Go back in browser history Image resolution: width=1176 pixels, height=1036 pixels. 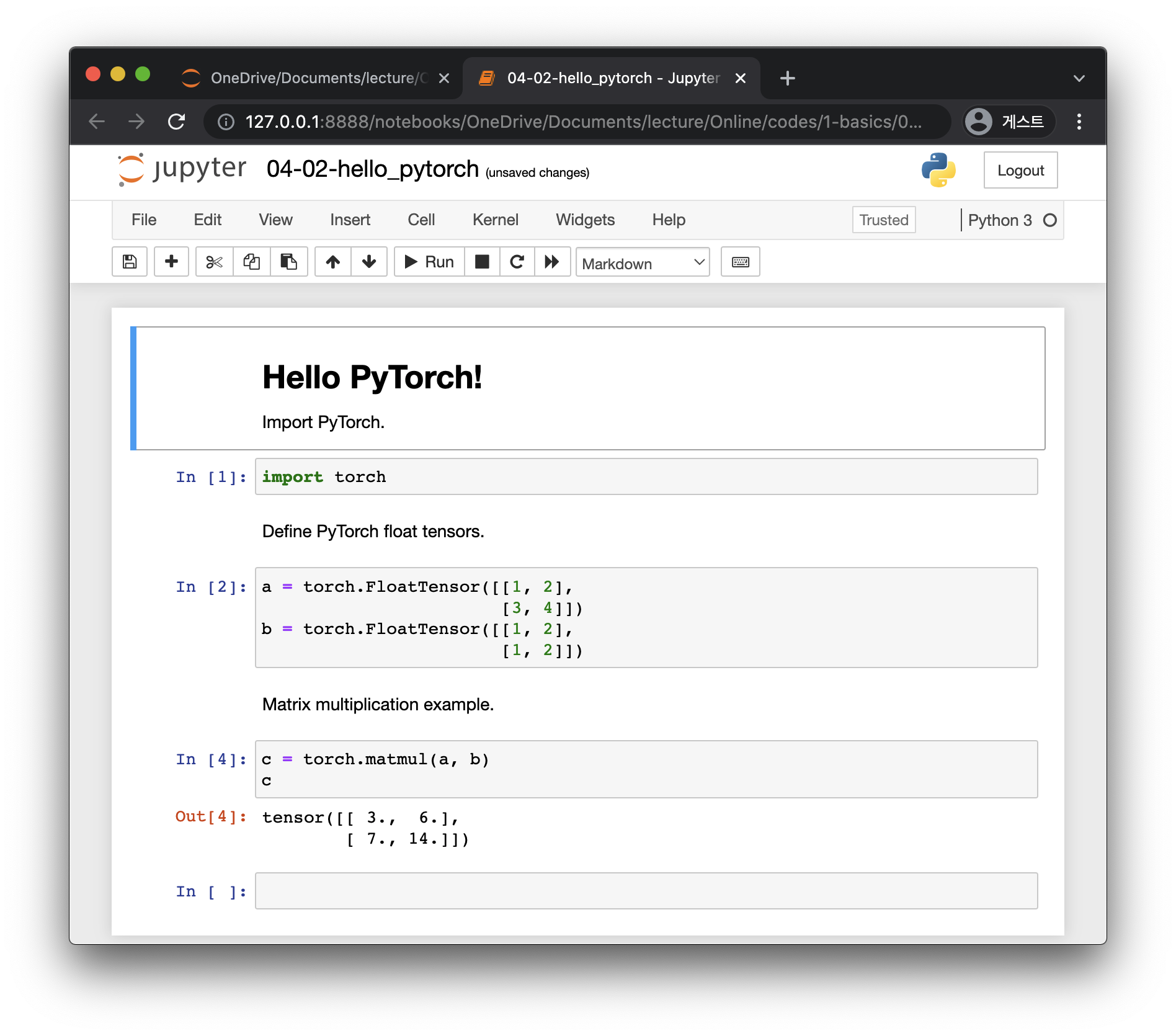click(97, 122)
